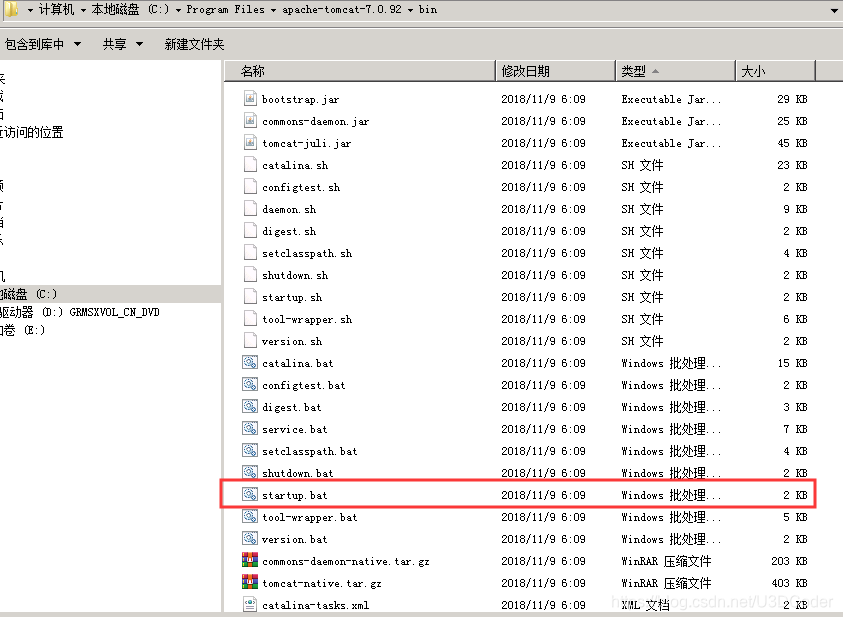Click the tool-wrapper.bat batch file icon

[x=250, y=517]
